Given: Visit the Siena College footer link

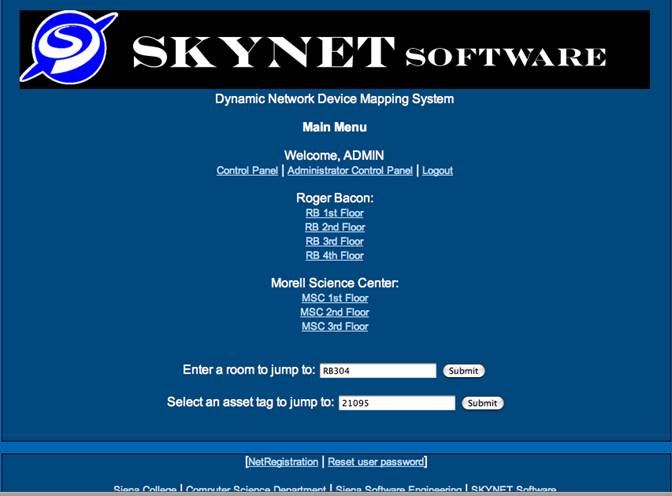Looking at the screenshot, I should pyautogui.click(x=145, y=489).
